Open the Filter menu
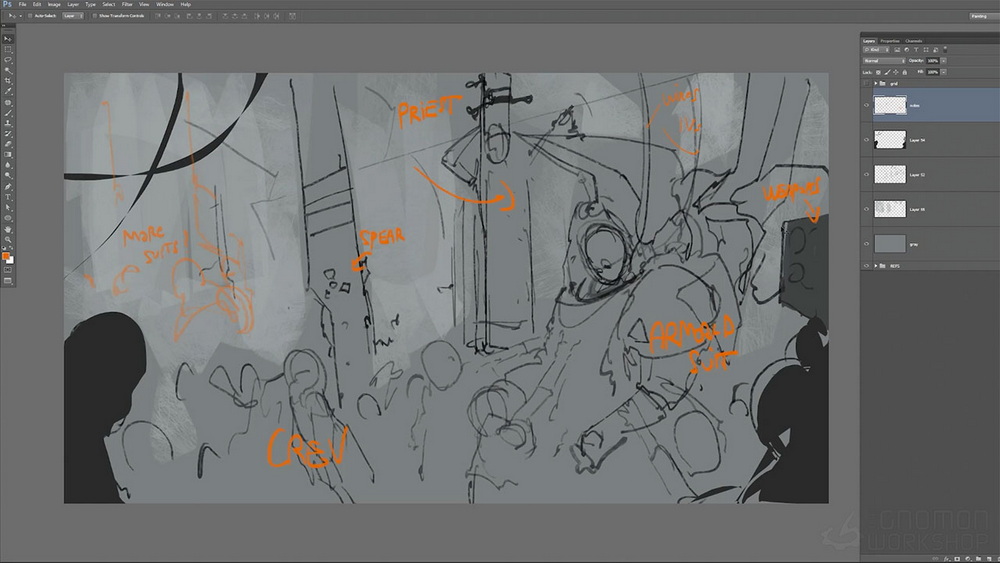 tap(127, 4)
